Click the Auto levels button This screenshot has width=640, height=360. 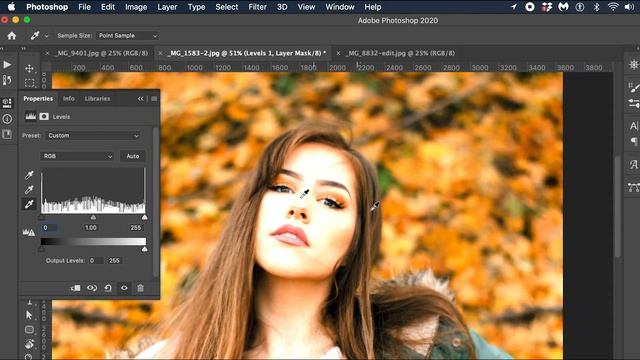(x=133, y=156)
